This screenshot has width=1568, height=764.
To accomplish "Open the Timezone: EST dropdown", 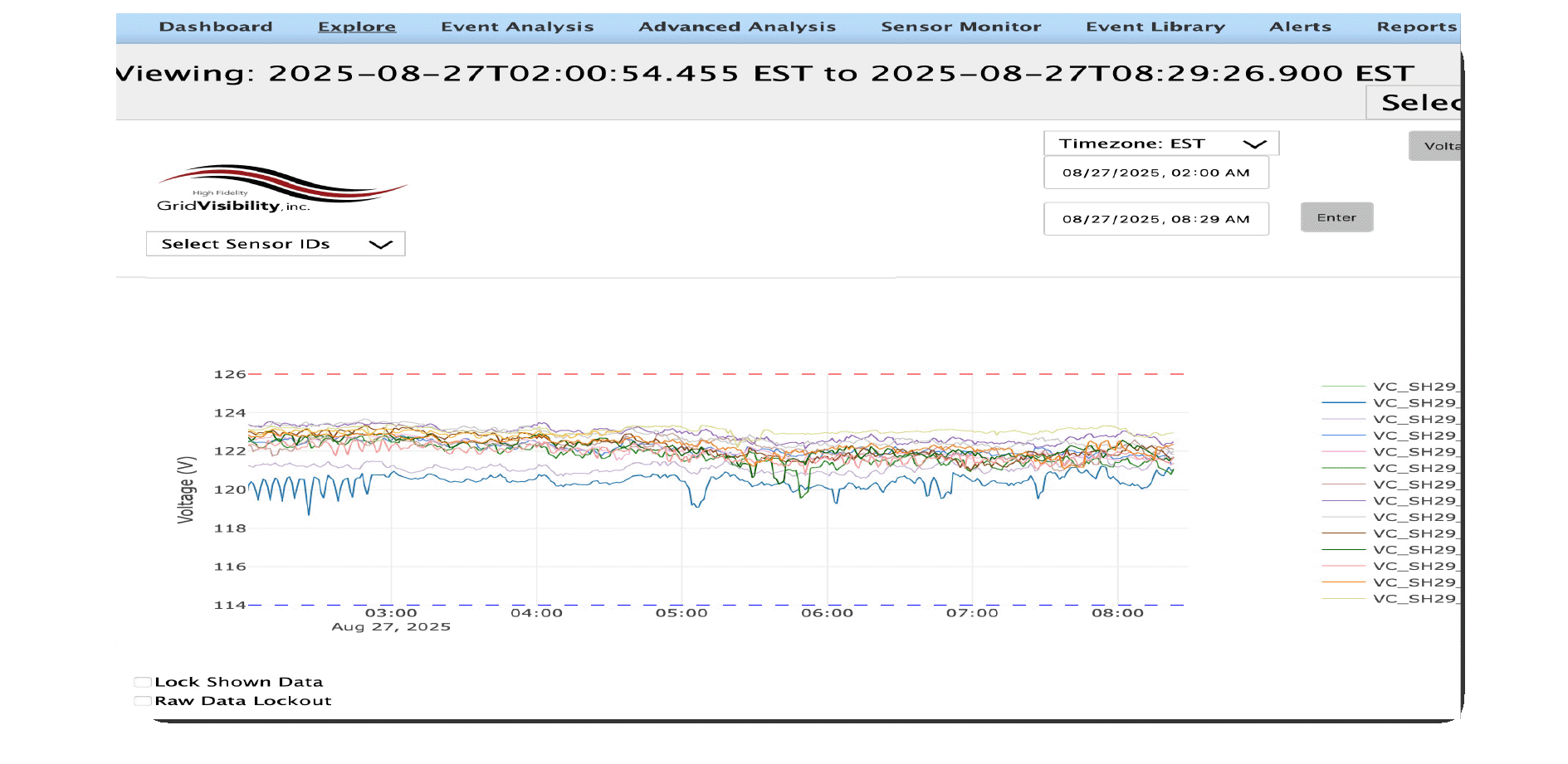I will (1160, 144).
